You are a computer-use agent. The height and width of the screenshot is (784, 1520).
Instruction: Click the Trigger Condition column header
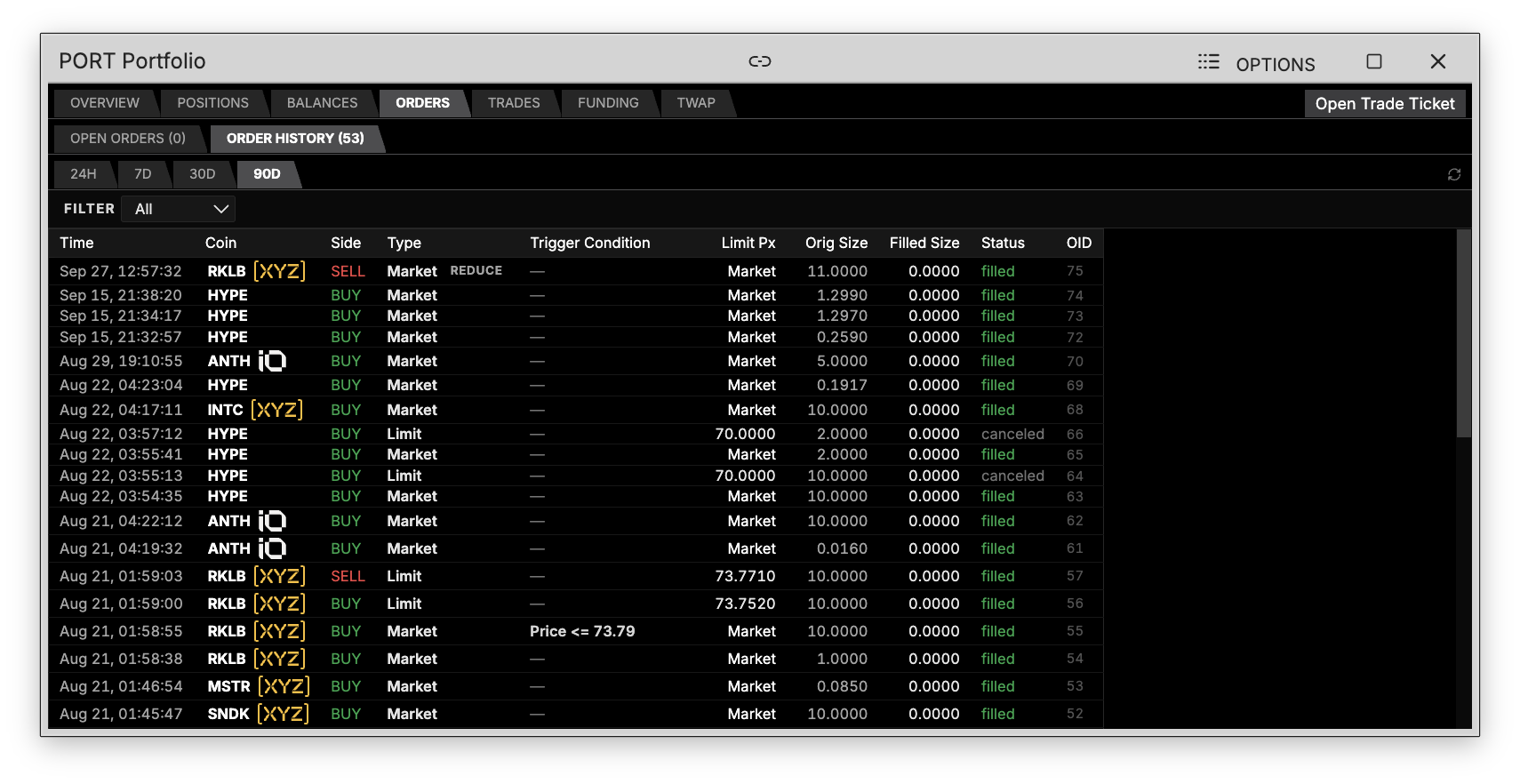click(589, 243)
